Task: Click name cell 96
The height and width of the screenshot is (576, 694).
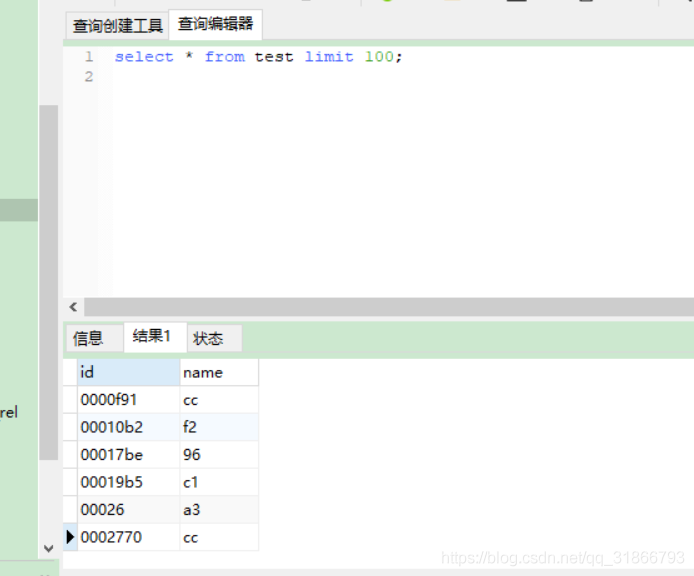Action: (219, 455)
